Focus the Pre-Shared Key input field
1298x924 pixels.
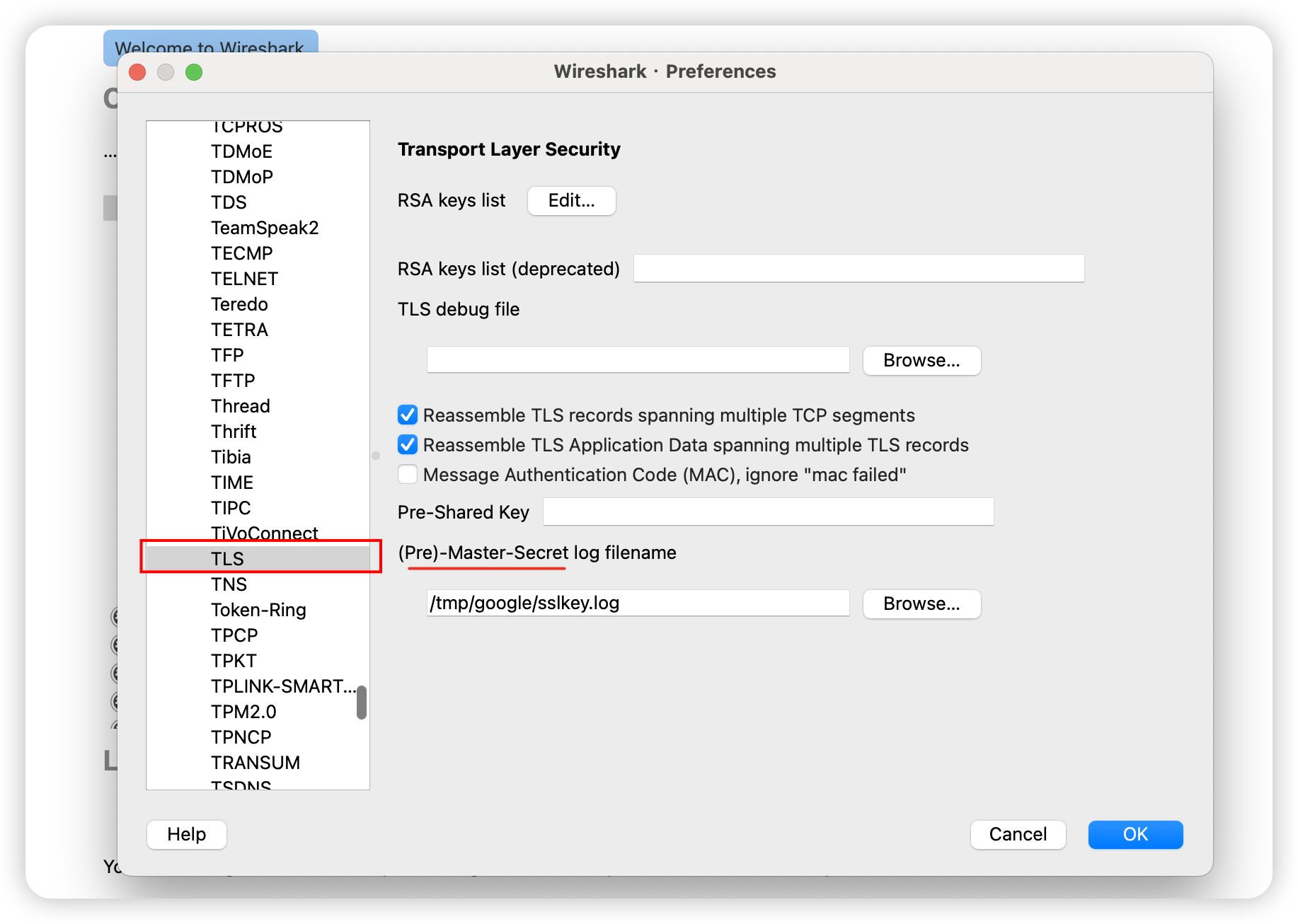768,512
